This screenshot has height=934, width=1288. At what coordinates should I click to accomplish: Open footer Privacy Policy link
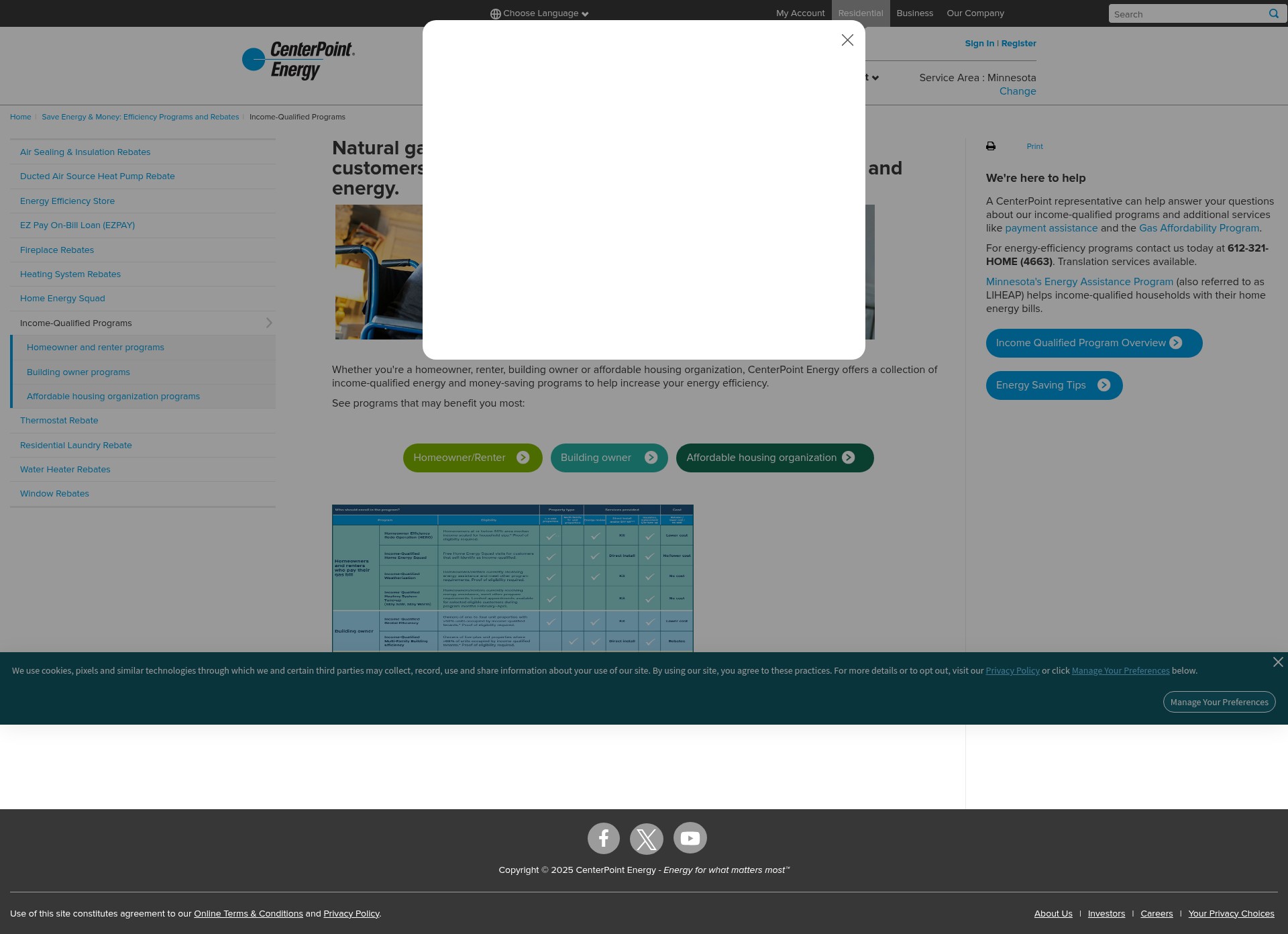351,914
